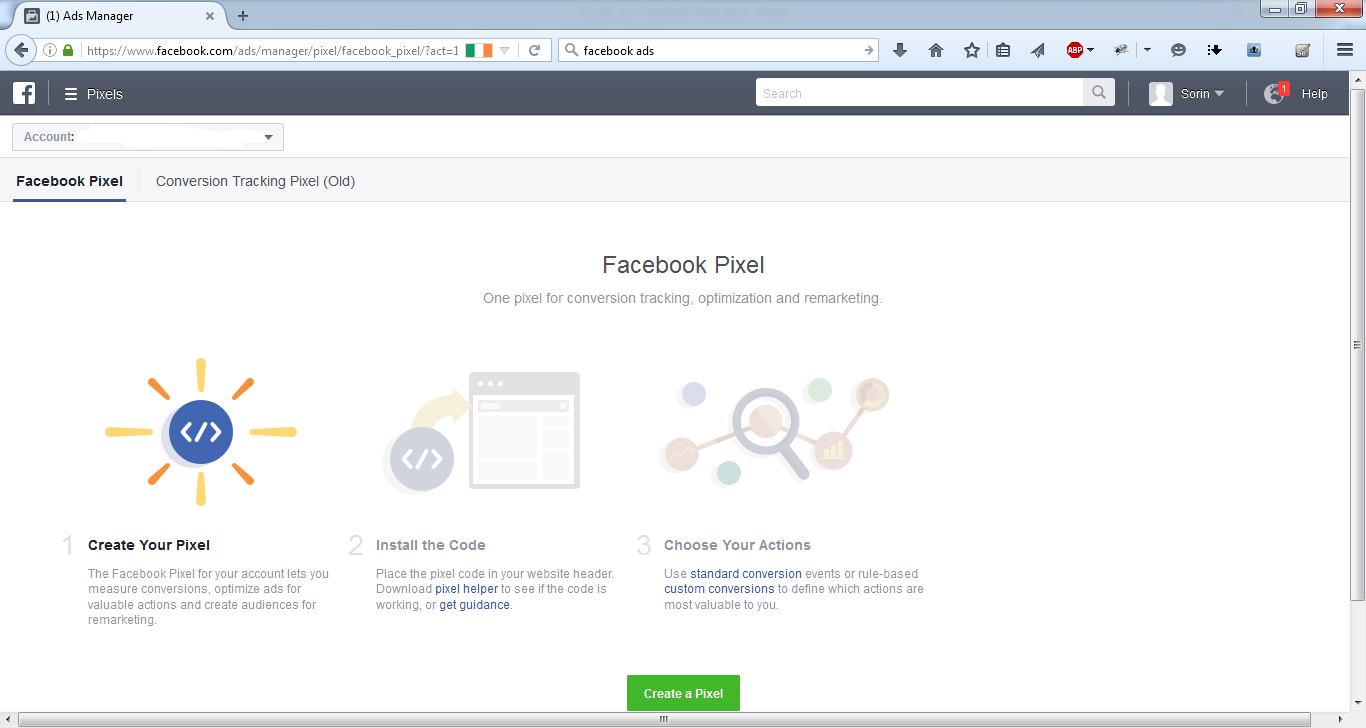Click the browser back arrow

pyautogui.click(x=20, y=50)
